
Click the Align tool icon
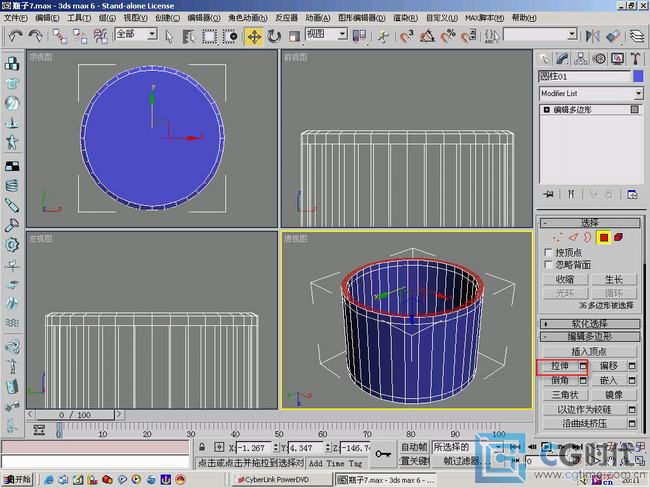pos(613,36)
